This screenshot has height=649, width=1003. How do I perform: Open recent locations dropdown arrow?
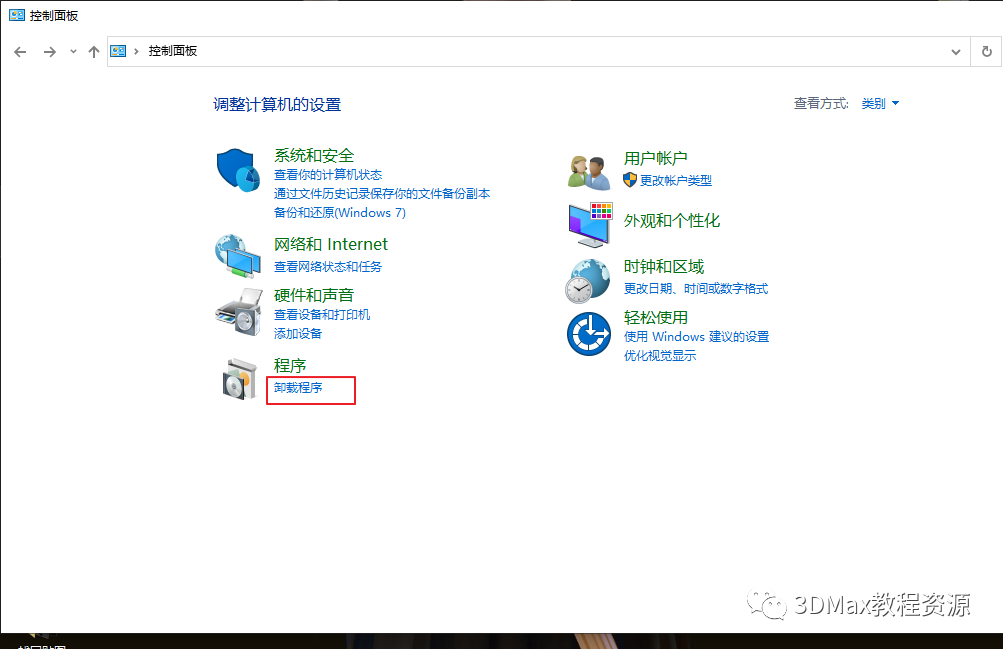coord(73,52)
